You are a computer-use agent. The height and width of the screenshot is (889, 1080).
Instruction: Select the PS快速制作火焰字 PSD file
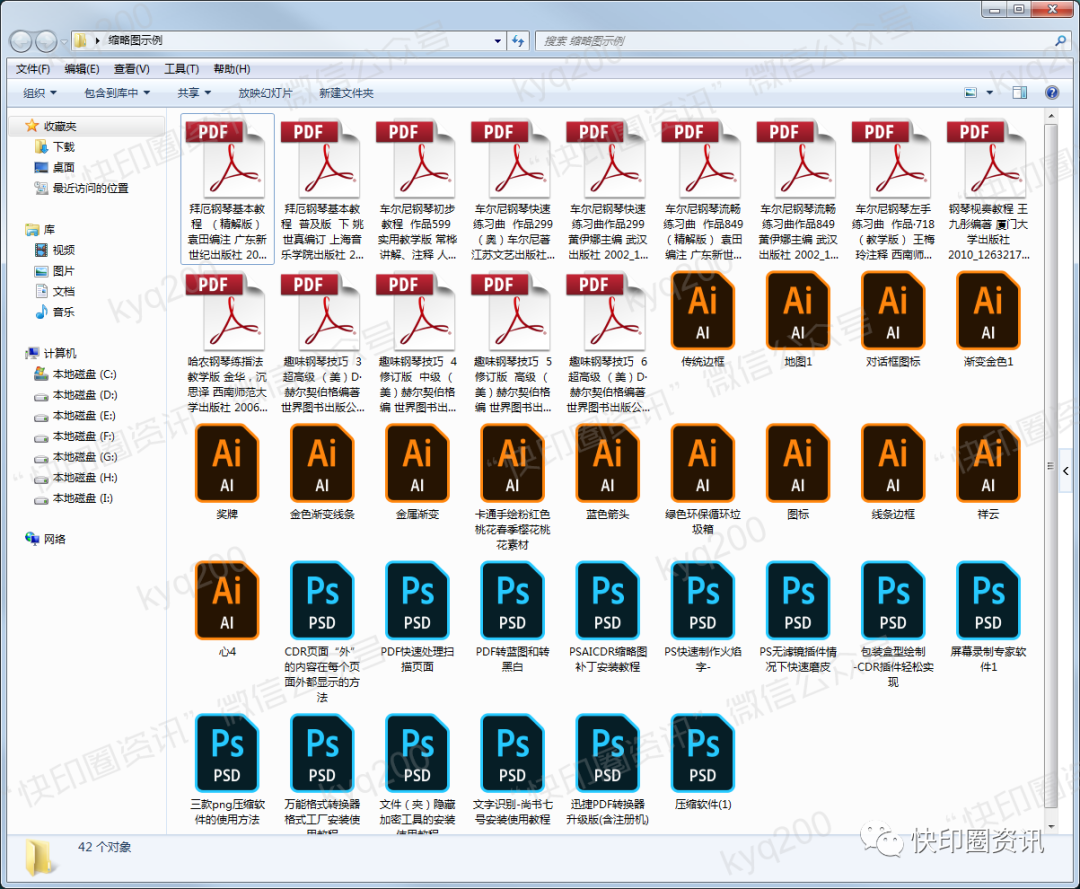click(x=703, y=617)
